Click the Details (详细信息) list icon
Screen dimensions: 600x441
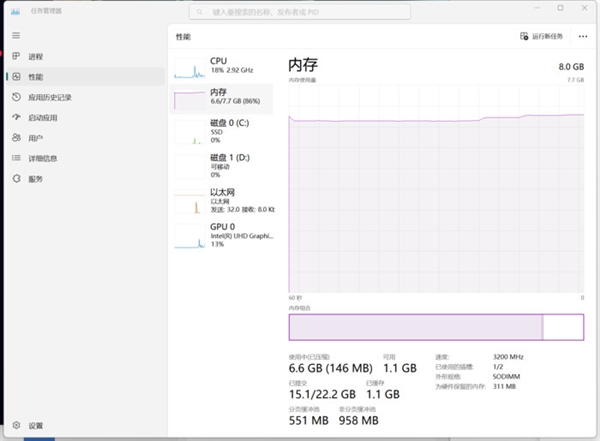pyautogui.click(x=16, y=158)
